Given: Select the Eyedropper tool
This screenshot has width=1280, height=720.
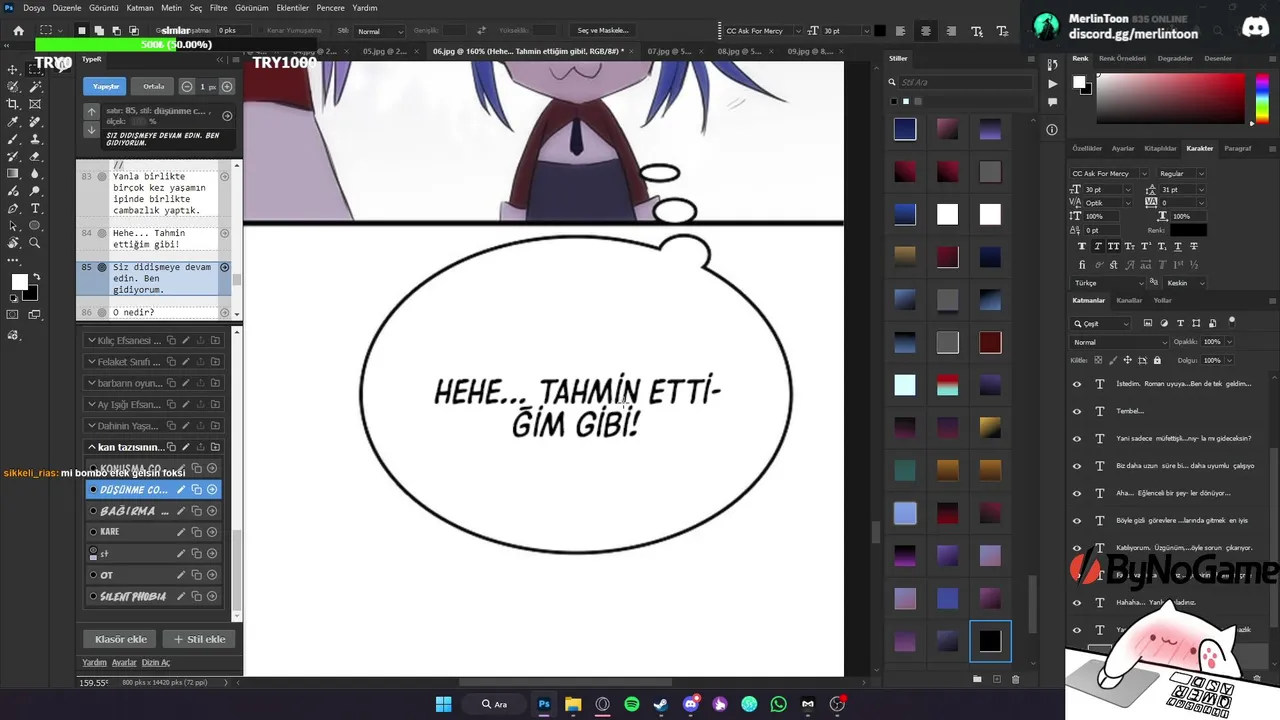Looking at the screenshot, I should click(13, 122).
